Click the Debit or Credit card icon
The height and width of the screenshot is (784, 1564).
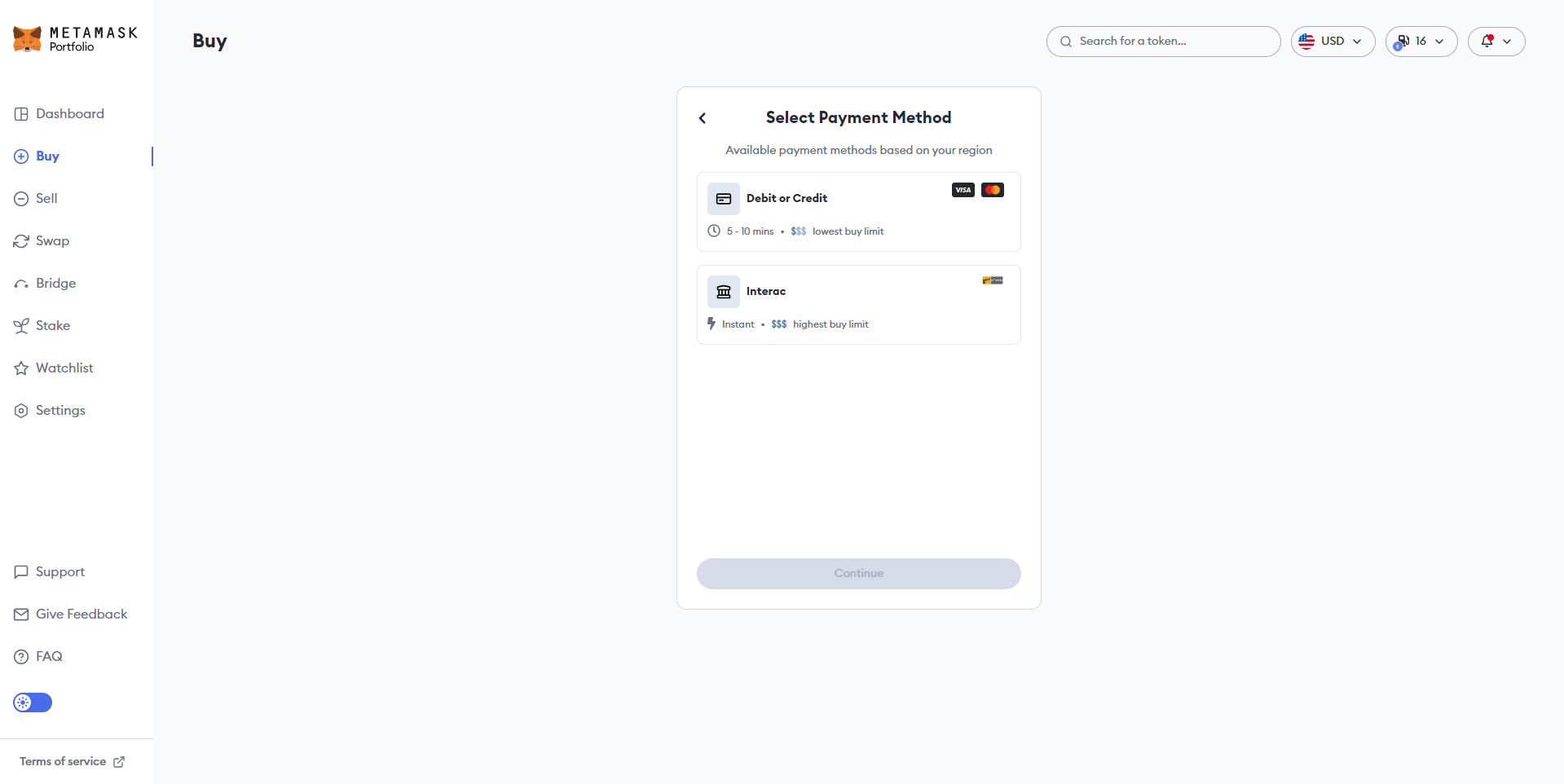(724, 199)
